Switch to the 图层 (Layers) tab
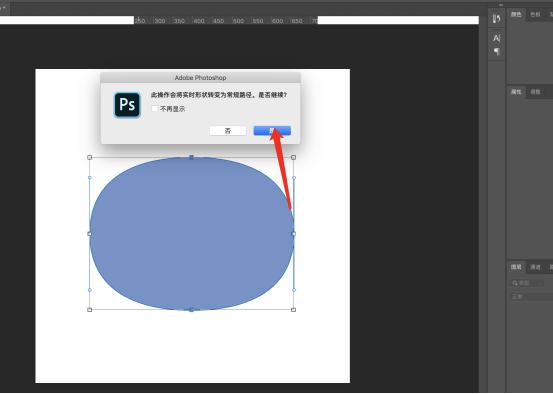The image size is (553, 394). [x=516, y=267]
